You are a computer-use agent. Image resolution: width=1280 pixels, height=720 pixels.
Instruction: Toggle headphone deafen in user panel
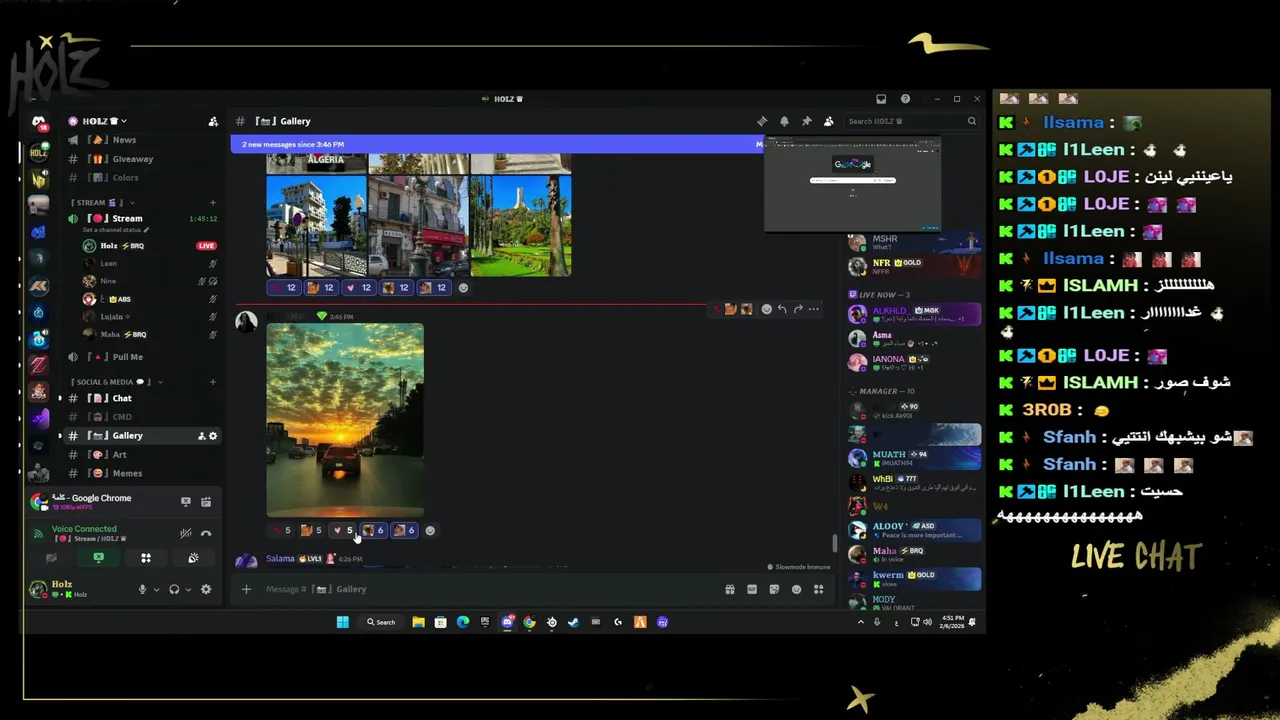(x=174, y=589)
